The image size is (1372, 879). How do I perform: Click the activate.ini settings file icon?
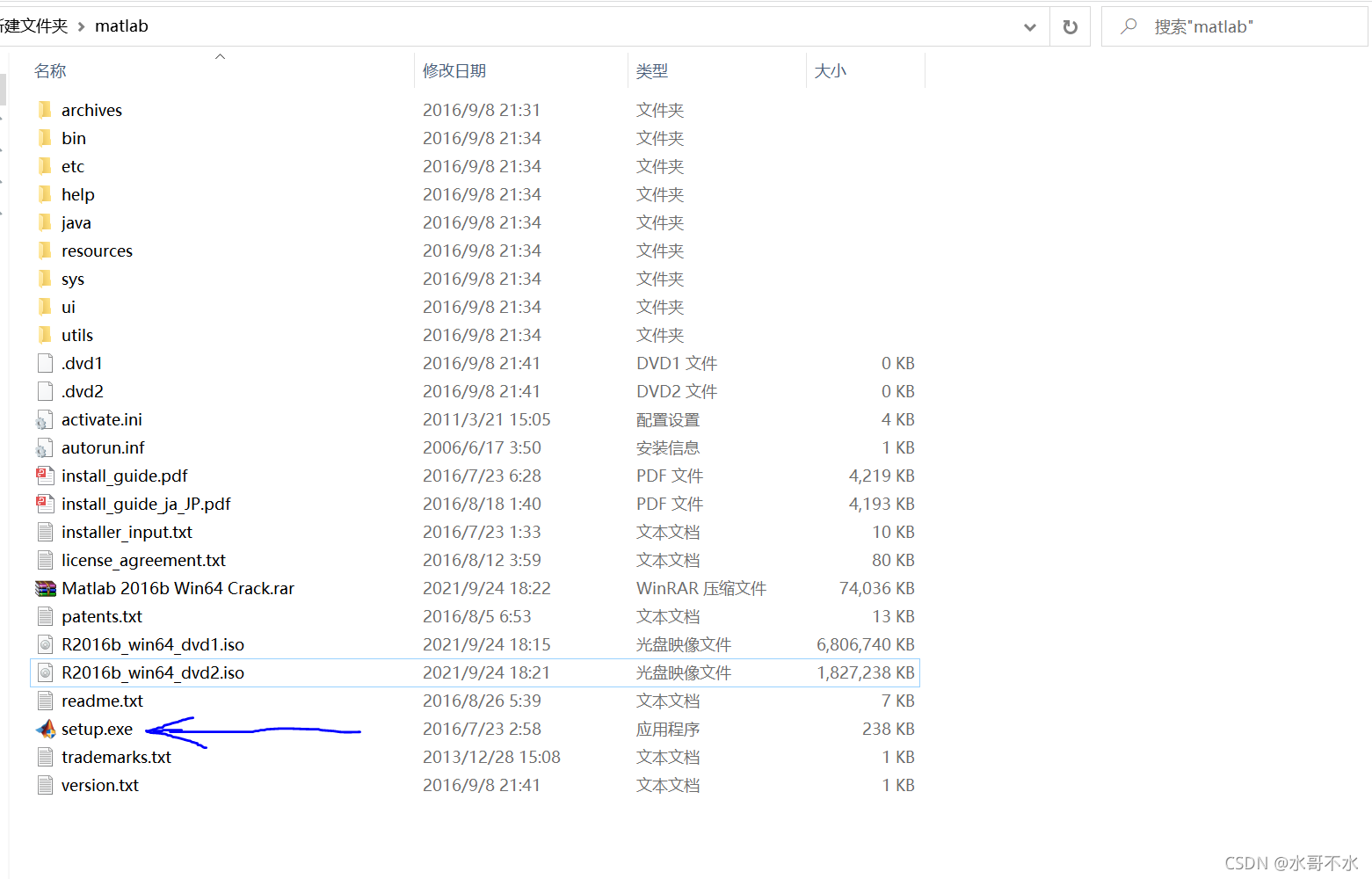pyautogui.click(x=45, y=419)
